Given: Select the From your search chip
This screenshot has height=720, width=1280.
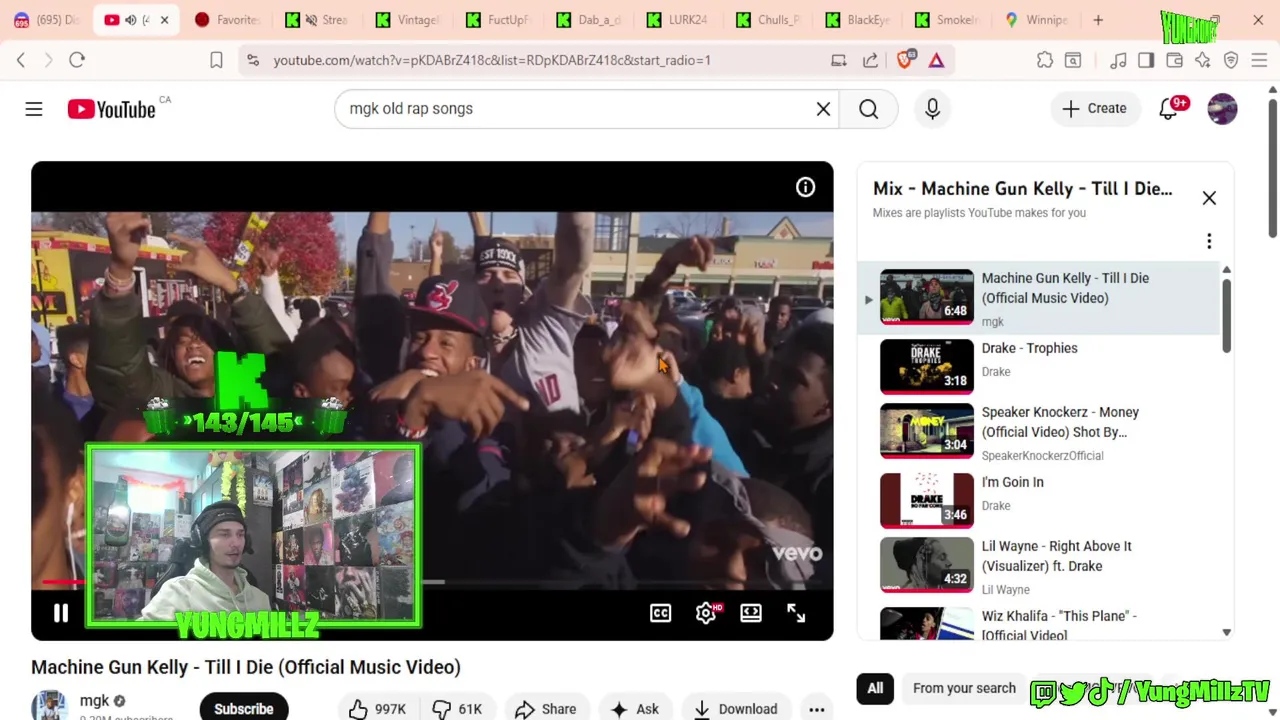Looking at the screenshot, I should 964,688.
